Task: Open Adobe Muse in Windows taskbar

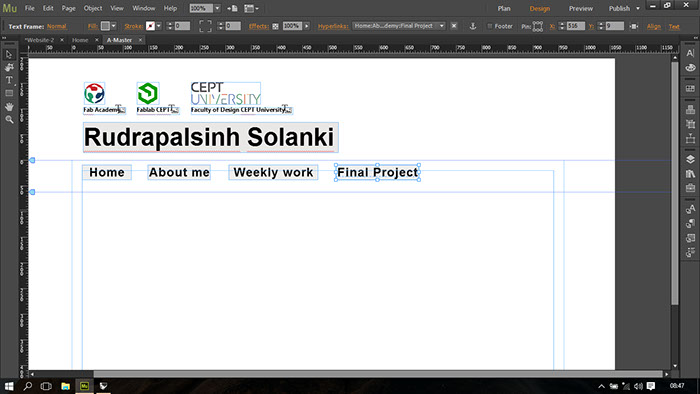Action: pos(84,386)
